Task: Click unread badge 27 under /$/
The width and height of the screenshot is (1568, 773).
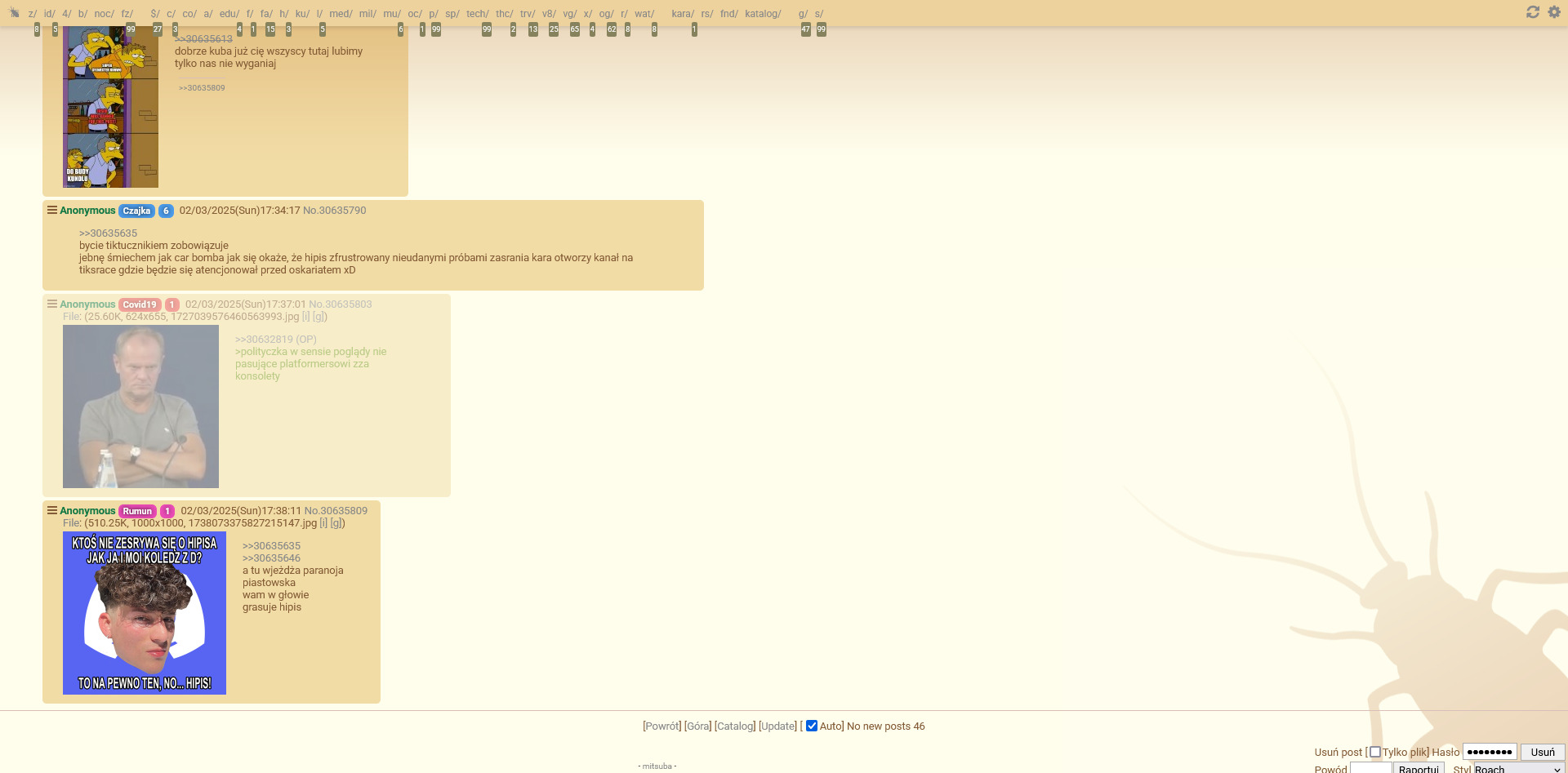Action: click(158, 29)
